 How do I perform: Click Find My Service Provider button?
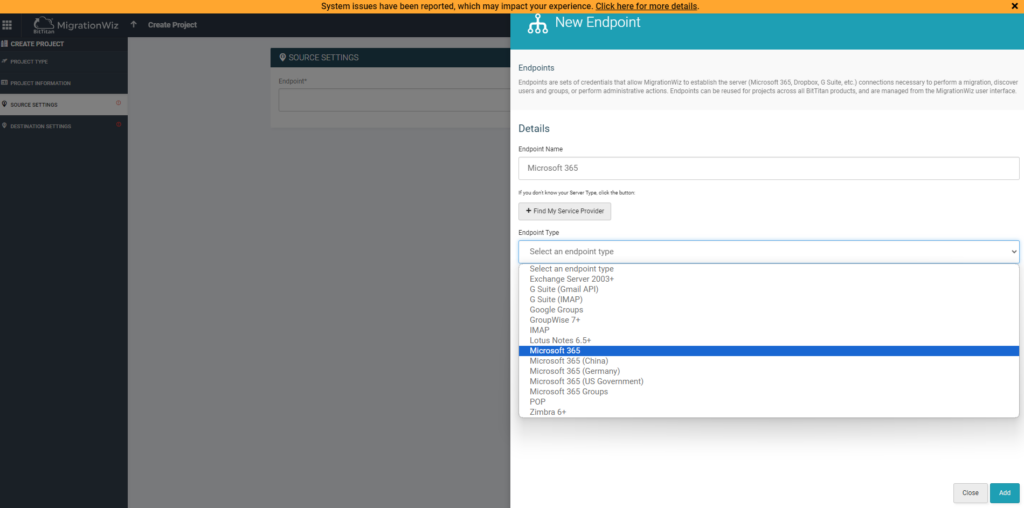coord(564,211)
